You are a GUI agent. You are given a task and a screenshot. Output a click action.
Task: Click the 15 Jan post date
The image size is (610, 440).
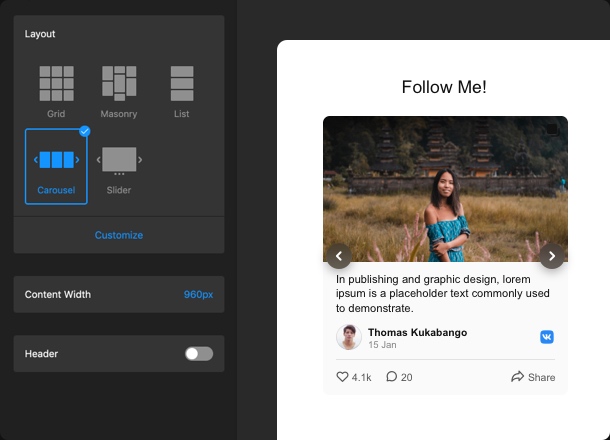coord(382,345)
